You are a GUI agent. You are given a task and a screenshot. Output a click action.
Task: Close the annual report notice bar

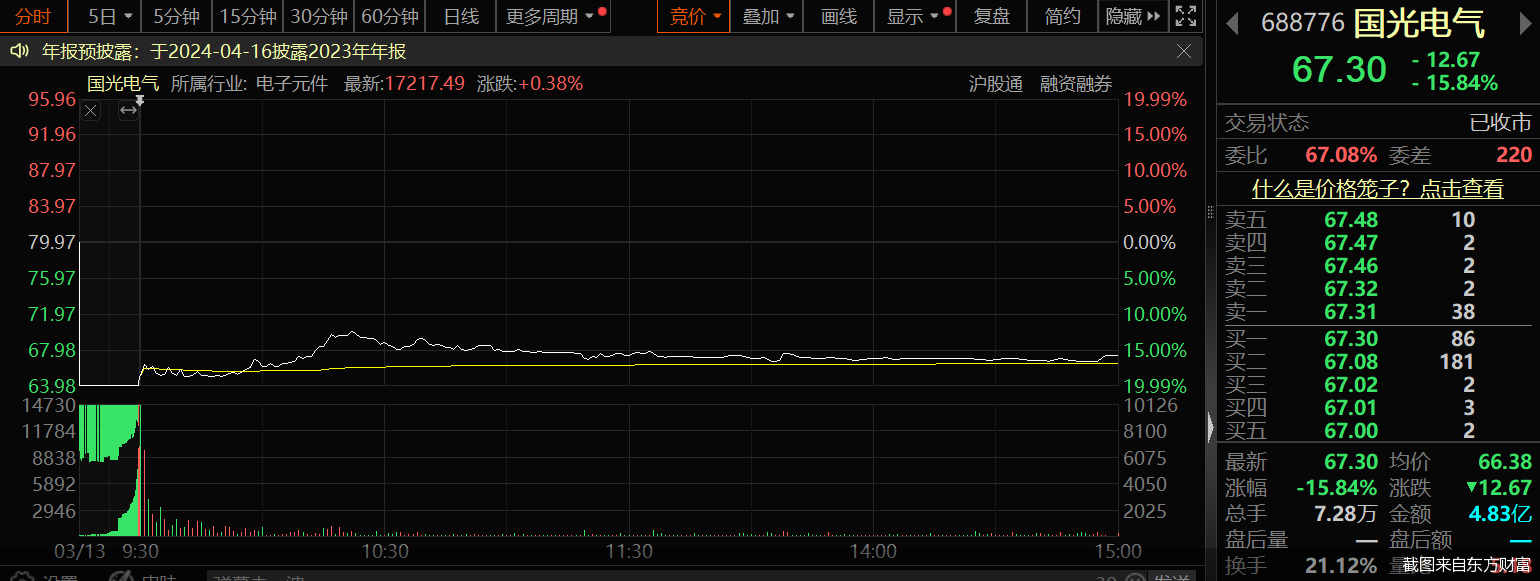pyautogui.click(x=1184, y=51)
